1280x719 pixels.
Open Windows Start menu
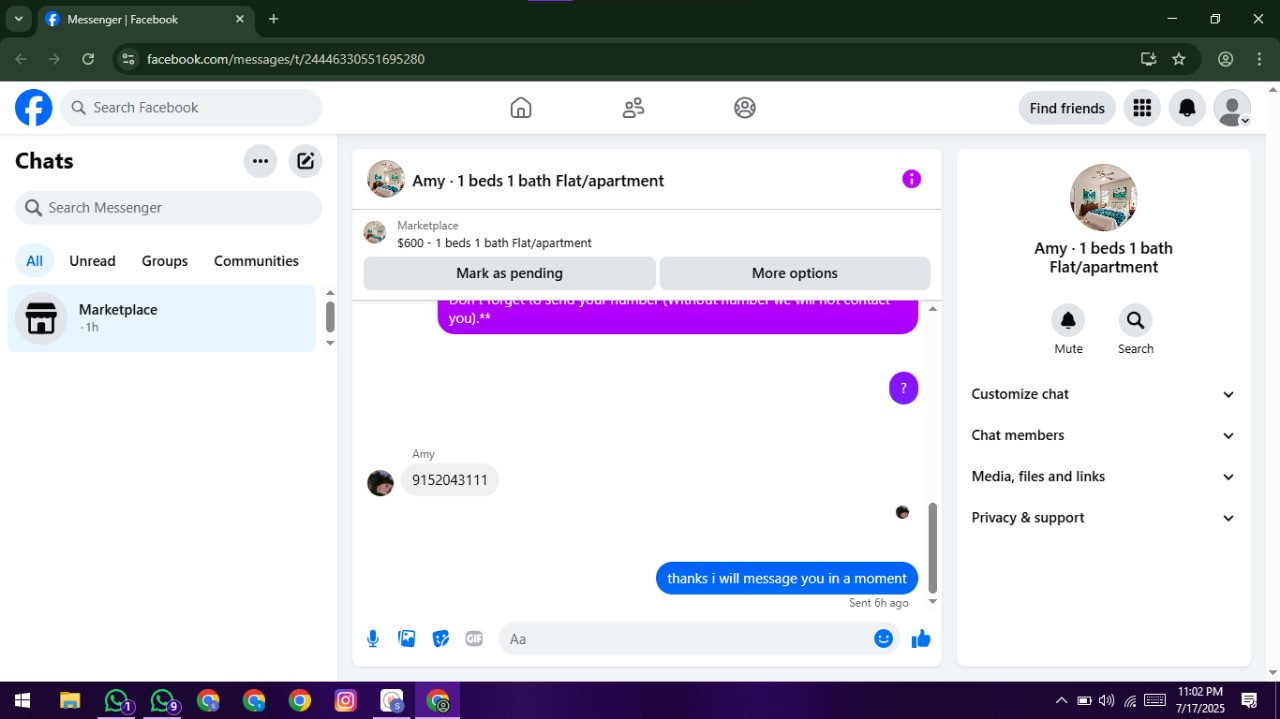22,700
